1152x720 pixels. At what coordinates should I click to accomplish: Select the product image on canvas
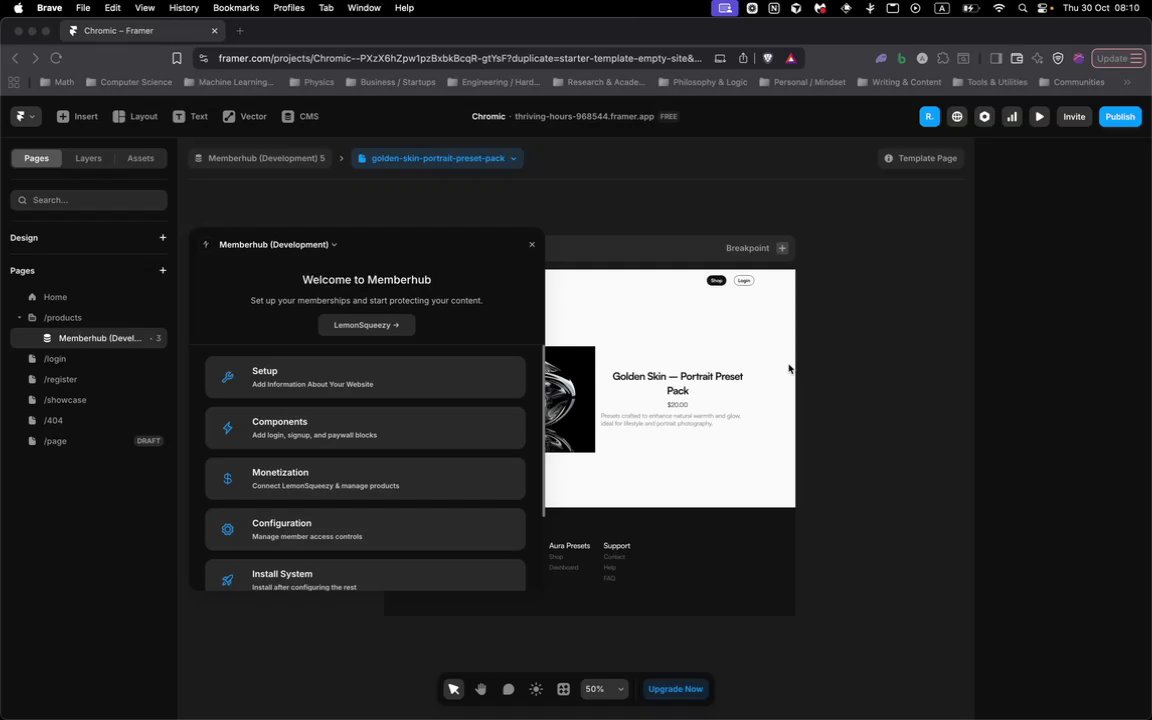click(x=570, y=399)
